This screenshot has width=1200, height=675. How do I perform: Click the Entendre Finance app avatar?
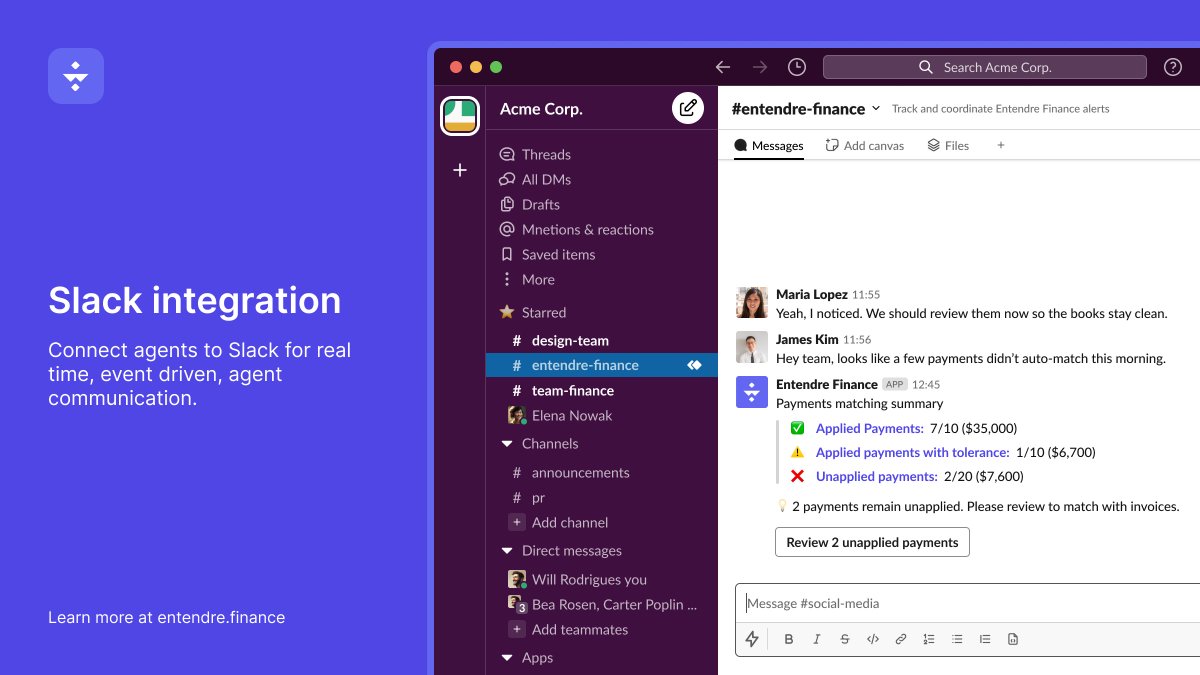coord(752,392)
